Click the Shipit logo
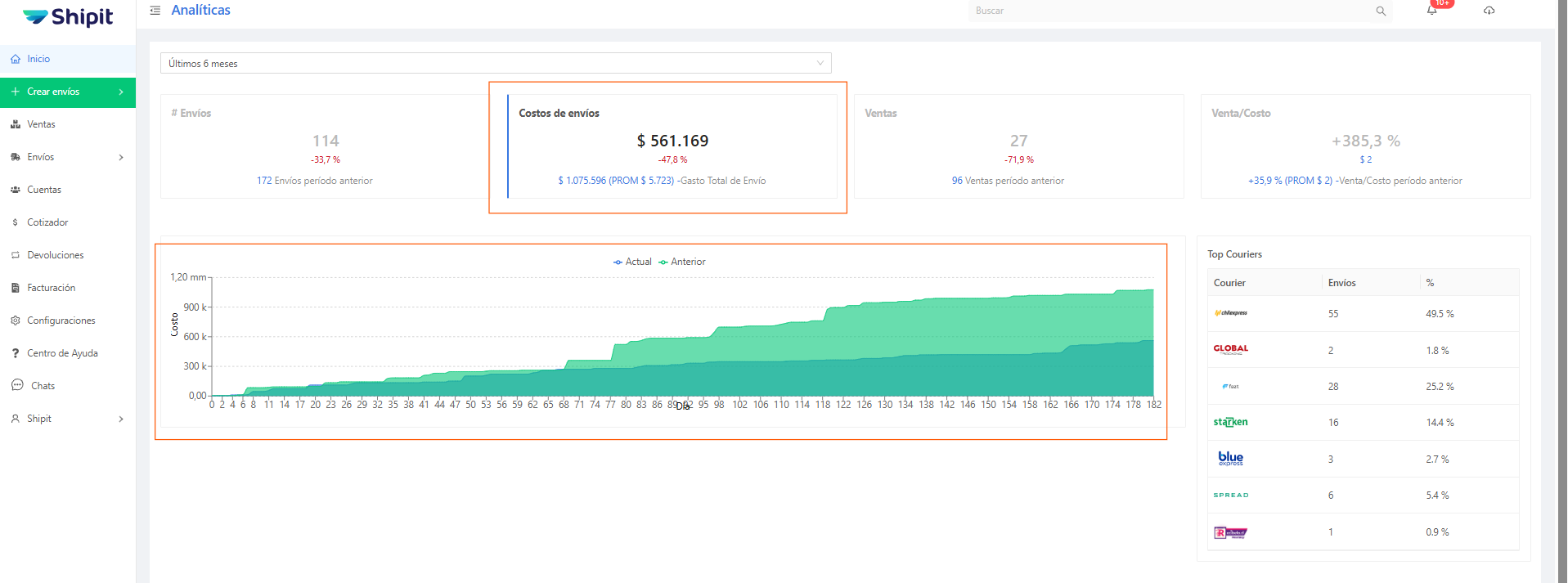The height and width of the screenshot is (583, 1568). (x=68, y=17)
